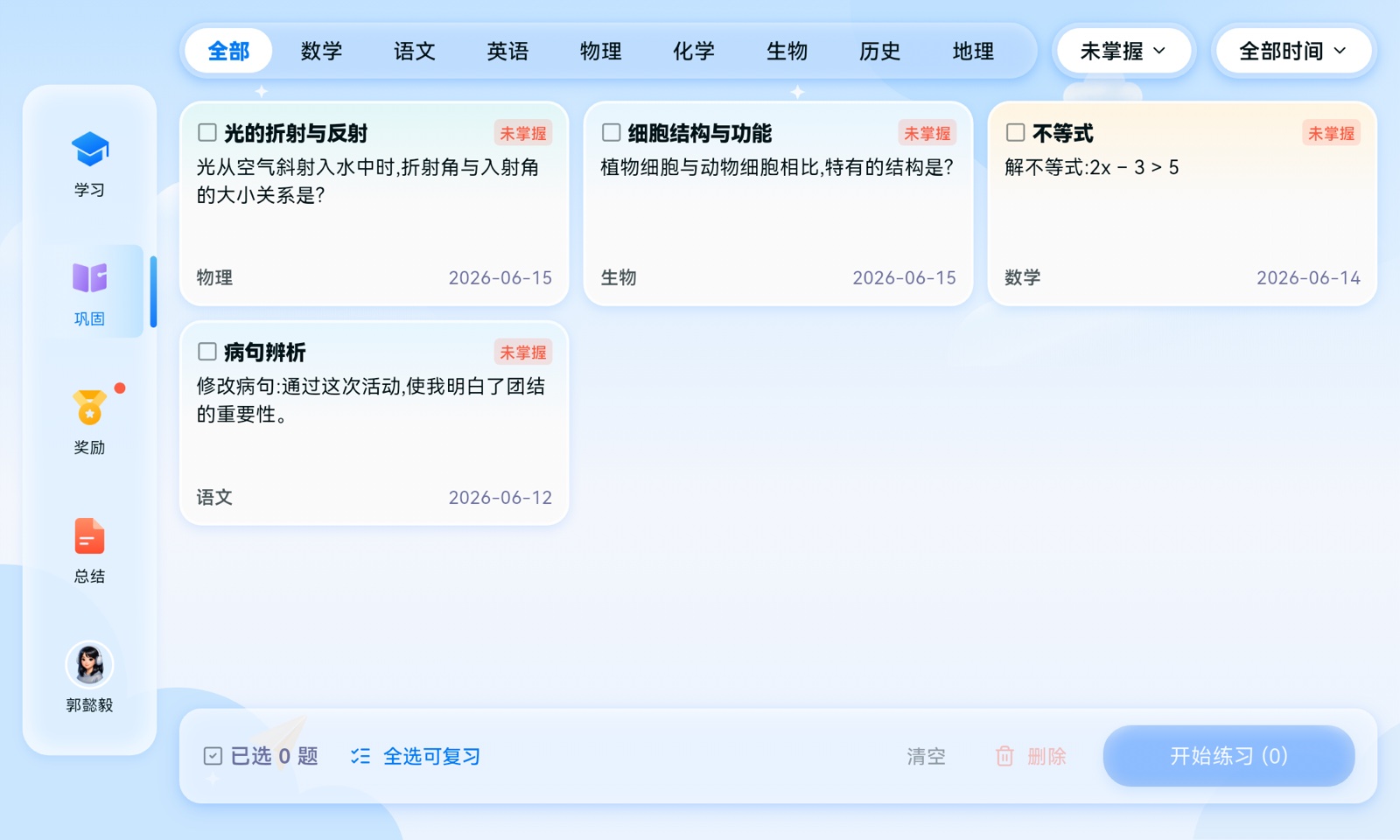
Task: Click date 2026-06-15 on 光的折射与反射 card
Action: [x=500, y=277]
